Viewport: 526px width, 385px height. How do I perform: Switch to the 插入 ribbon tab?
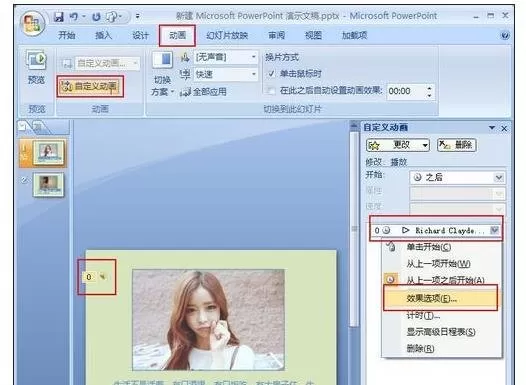pos(103,35)
